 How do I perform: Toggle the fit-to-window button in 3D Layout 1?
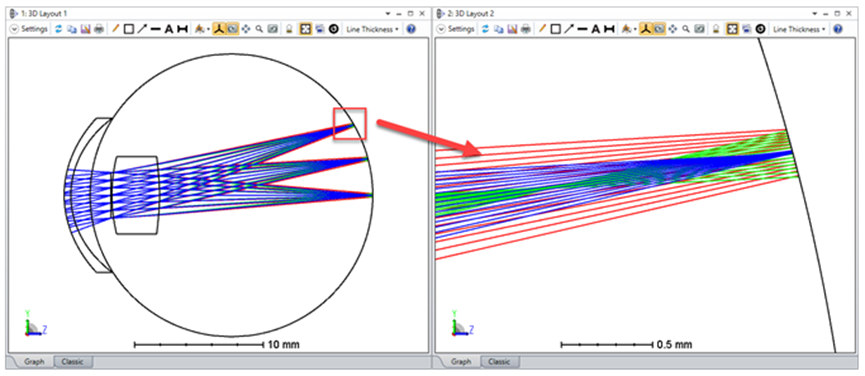coord(305,29)
